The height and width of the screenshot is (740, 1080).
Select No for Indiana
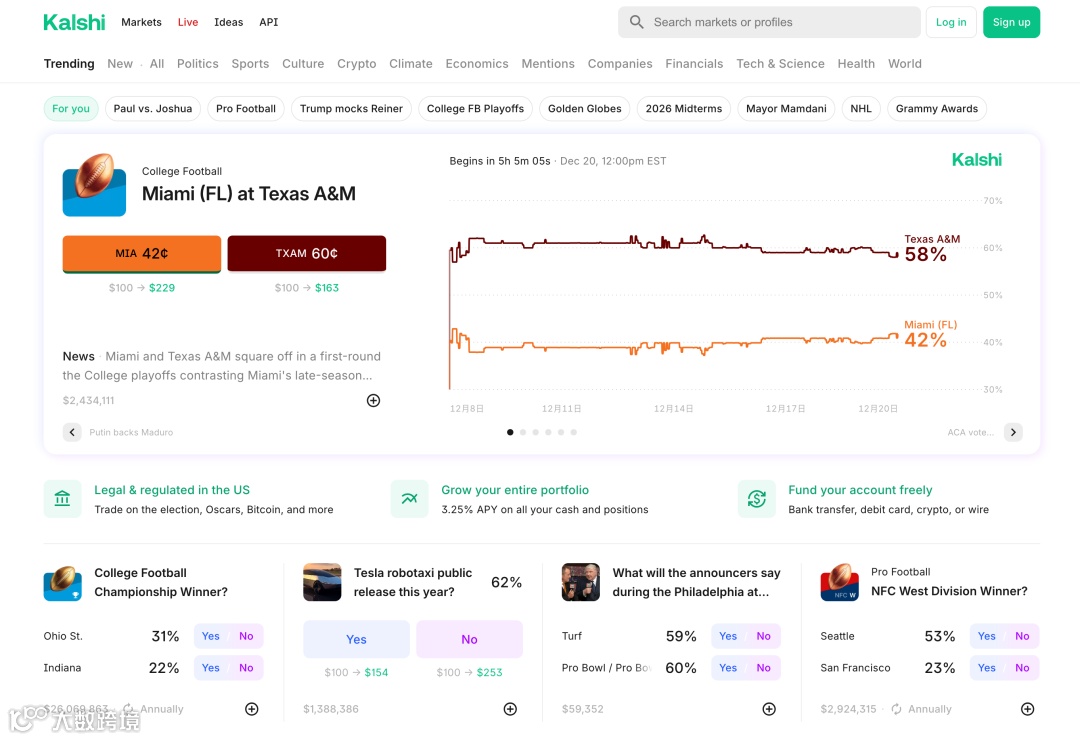246,668
